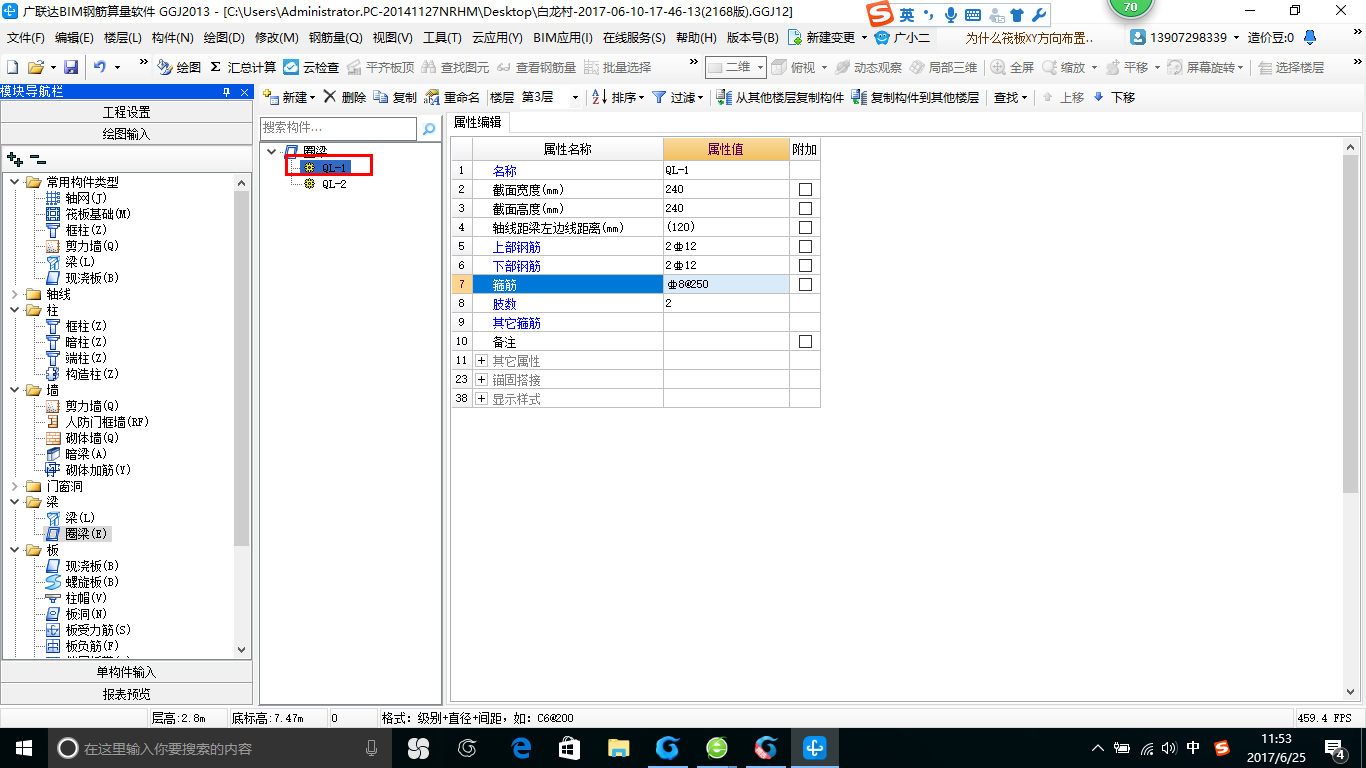This screenshot has height=768, width=1366.
Task: Switch to 绘图 drawing mode
Action: [x=180, y=67]
